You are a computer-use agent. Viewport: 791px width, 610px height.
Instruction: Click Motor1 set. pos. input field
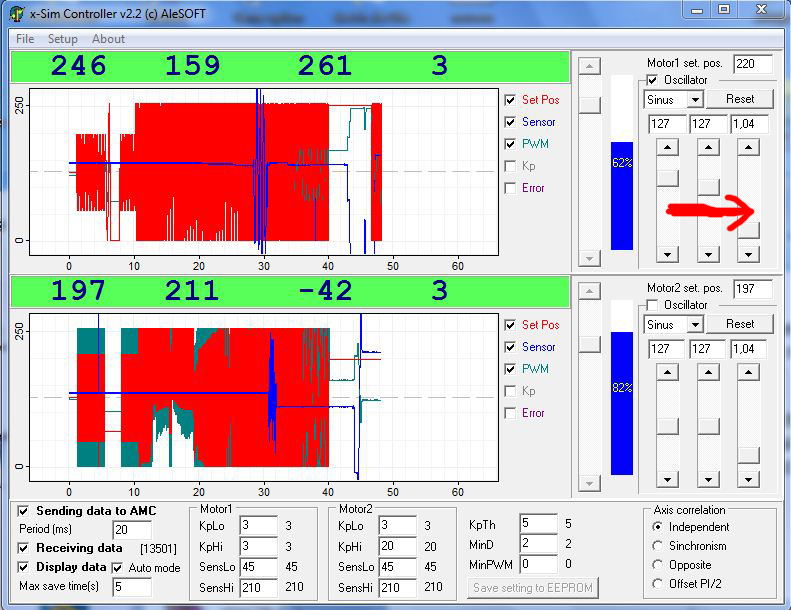(x=753, y=64)
